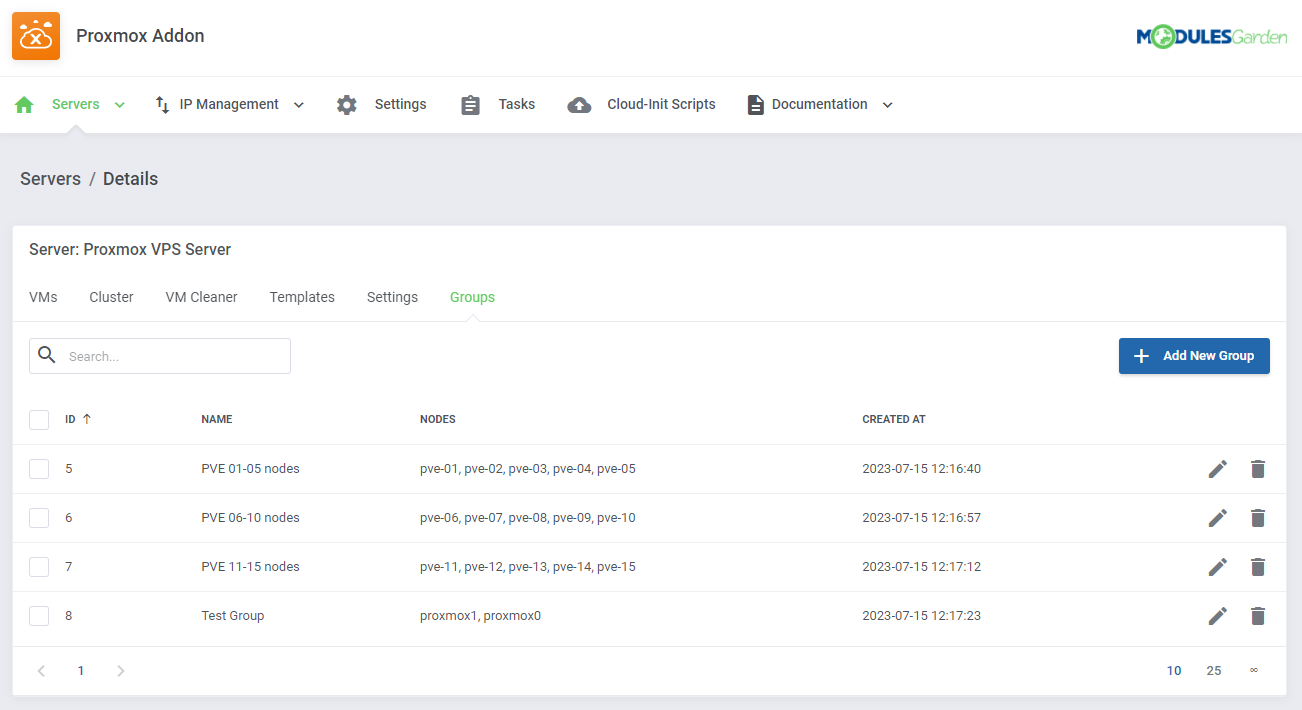Image resolution: width=1302 pixels, height=710 pixels.
Task: Check the box for group ID 7
Action: pyautogui.click(x=39, y=567)
